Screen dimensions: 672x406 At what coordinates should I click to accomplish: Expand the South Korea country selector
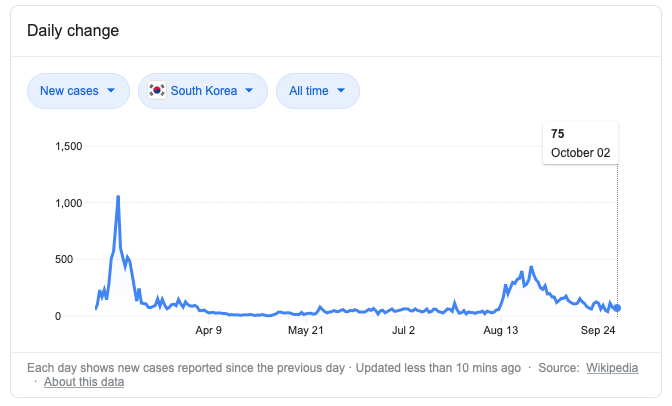[x=203, y=91]
